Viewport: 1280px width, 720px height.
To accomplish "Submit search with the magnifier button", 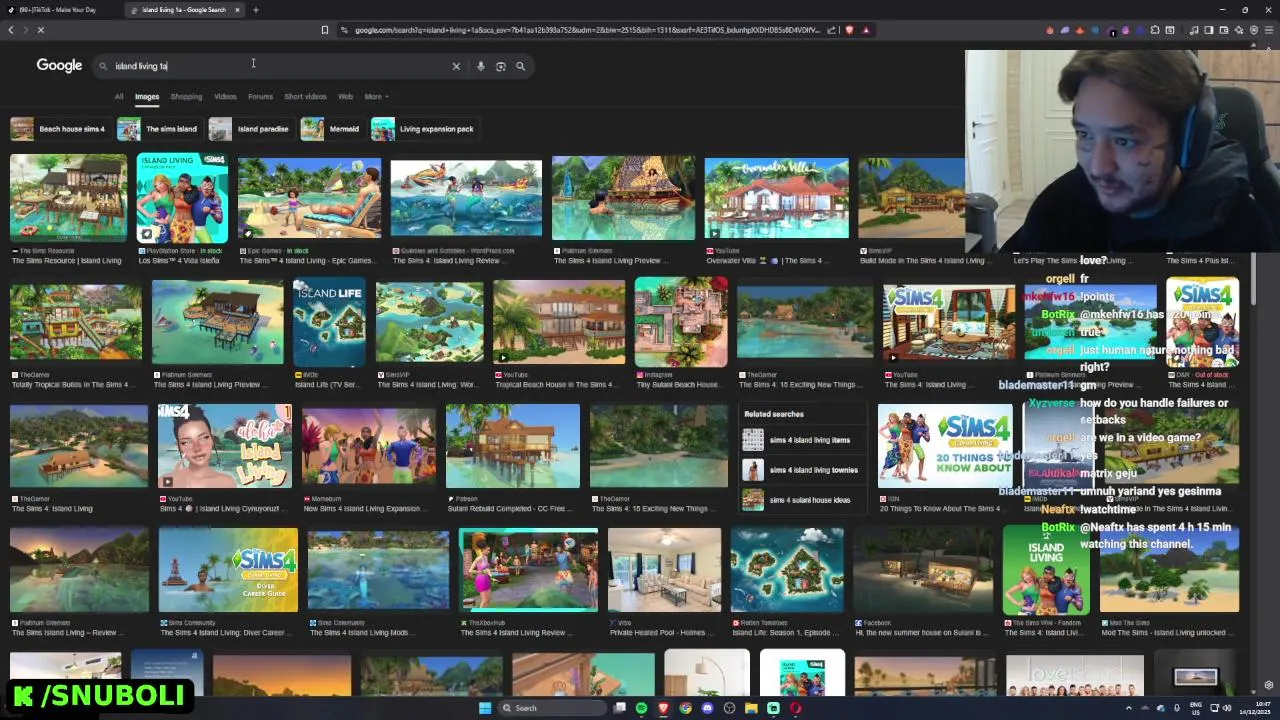I will (520, 66).
